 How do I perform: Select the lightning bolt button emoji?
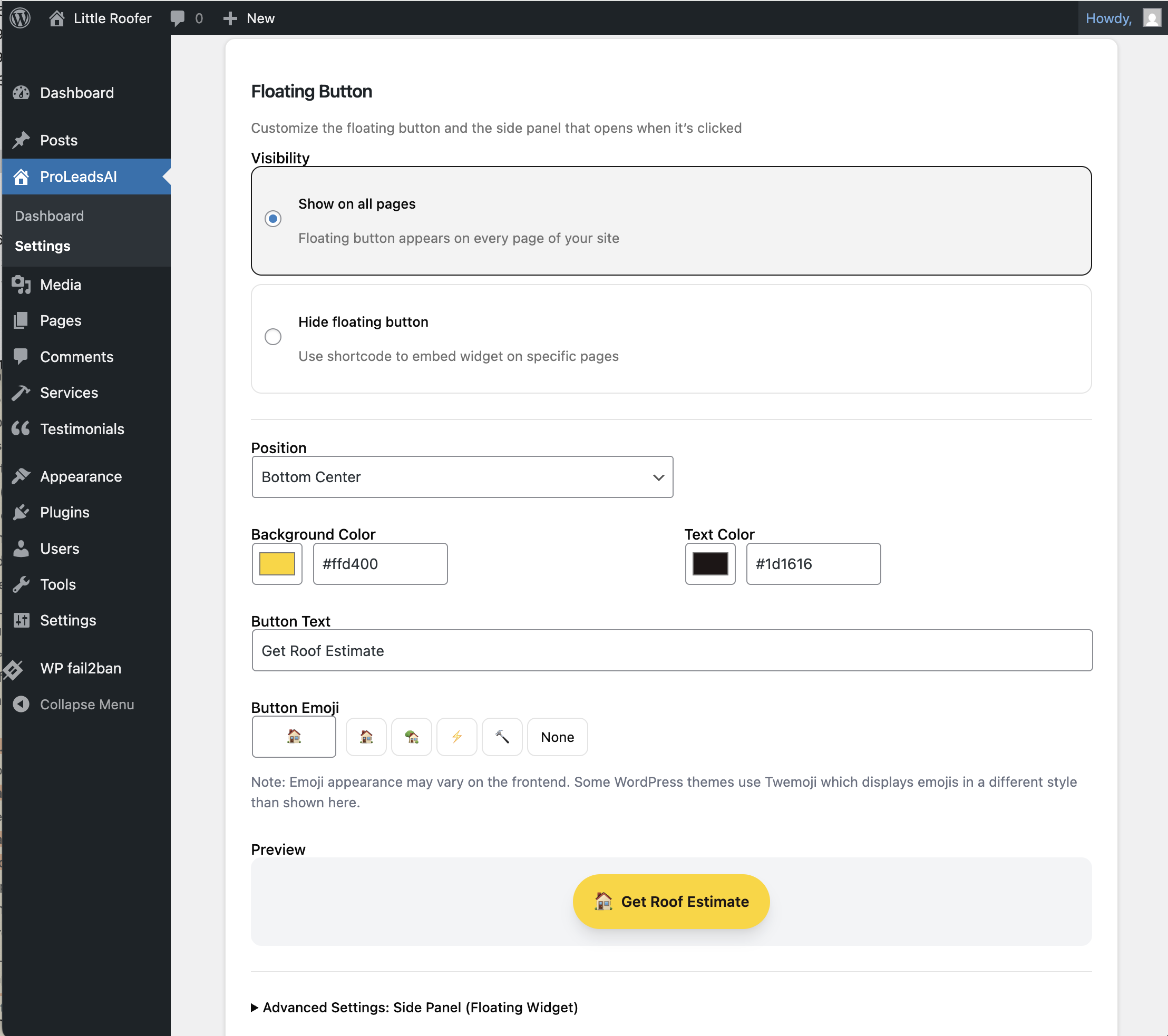click(456, 737)
